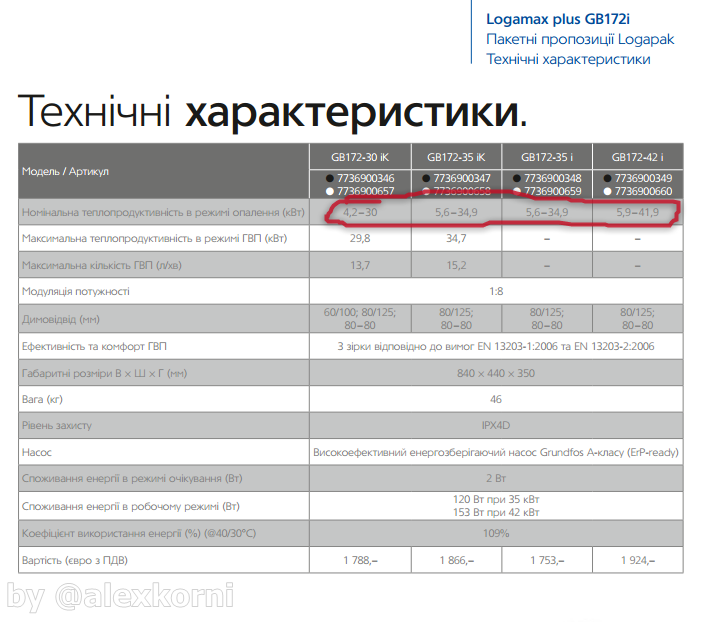
Task: Click the price 1 753,–
Action: [547, 561]
